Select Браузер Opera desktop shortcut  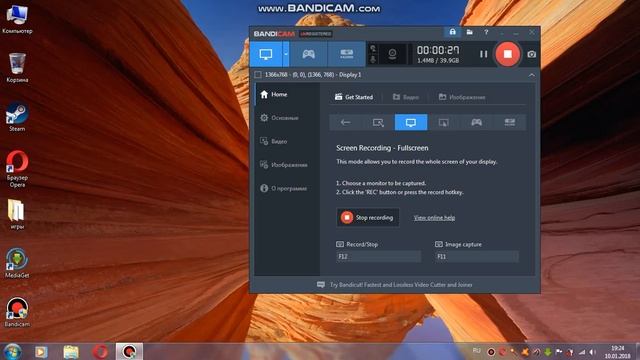17,169
